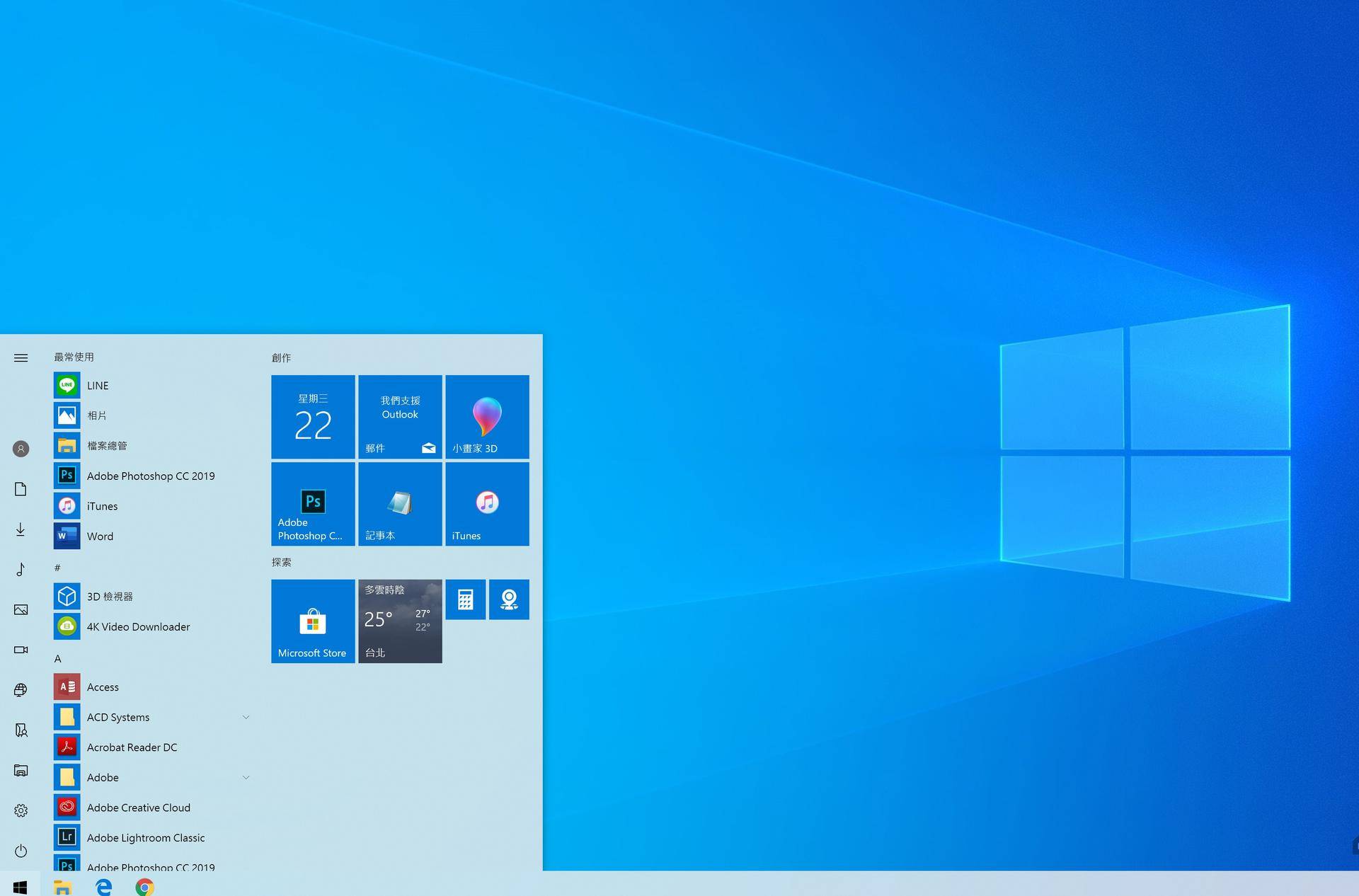
Task: Open the Maps tile
Action: click(509, 599)
